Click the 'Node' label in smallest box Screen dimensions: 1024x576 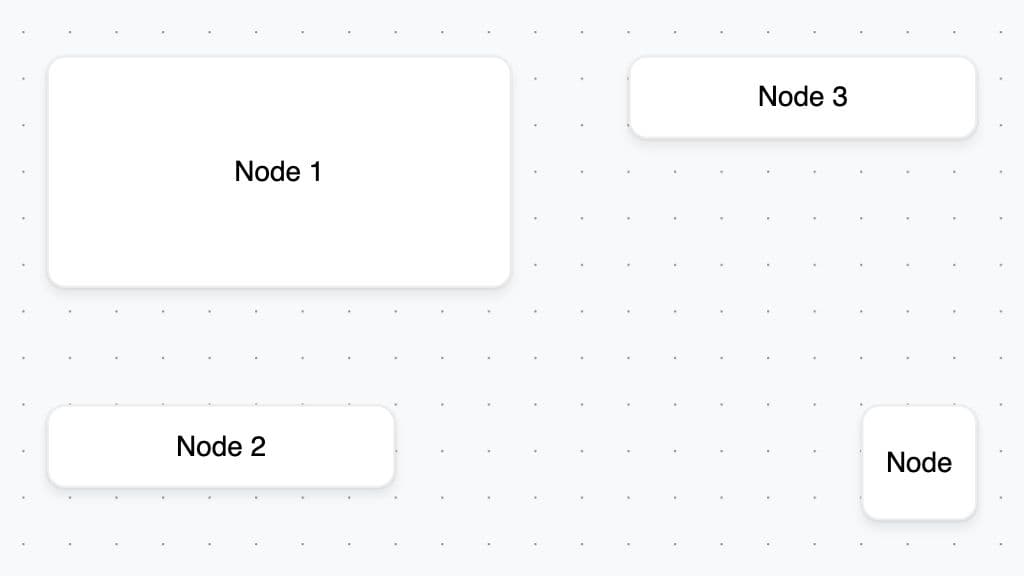pos(919,462)
